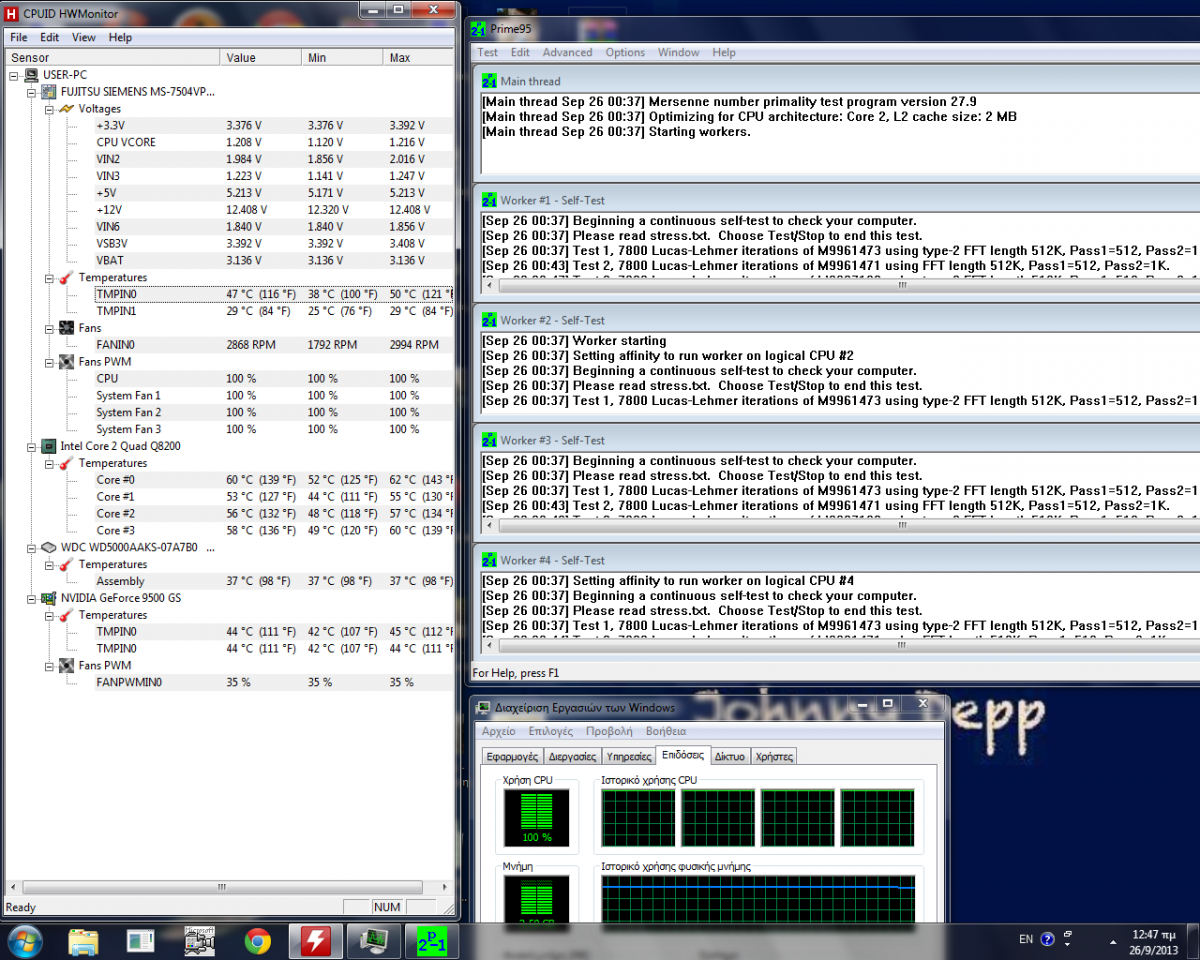Select the Core #0 temperature row

[273, 480]
